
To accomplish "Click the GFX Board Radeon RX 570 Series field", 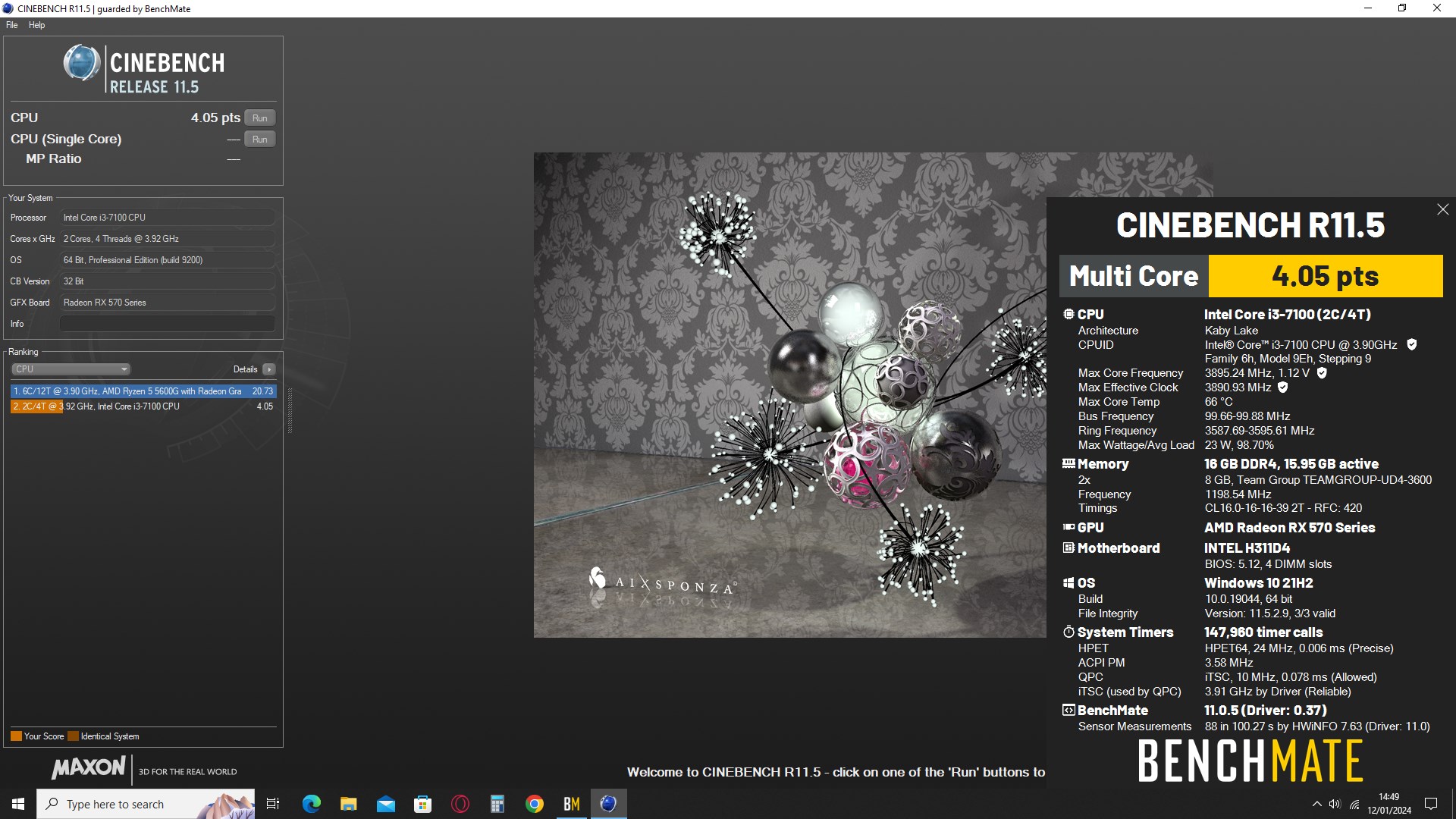I will (x=168, y=303).
